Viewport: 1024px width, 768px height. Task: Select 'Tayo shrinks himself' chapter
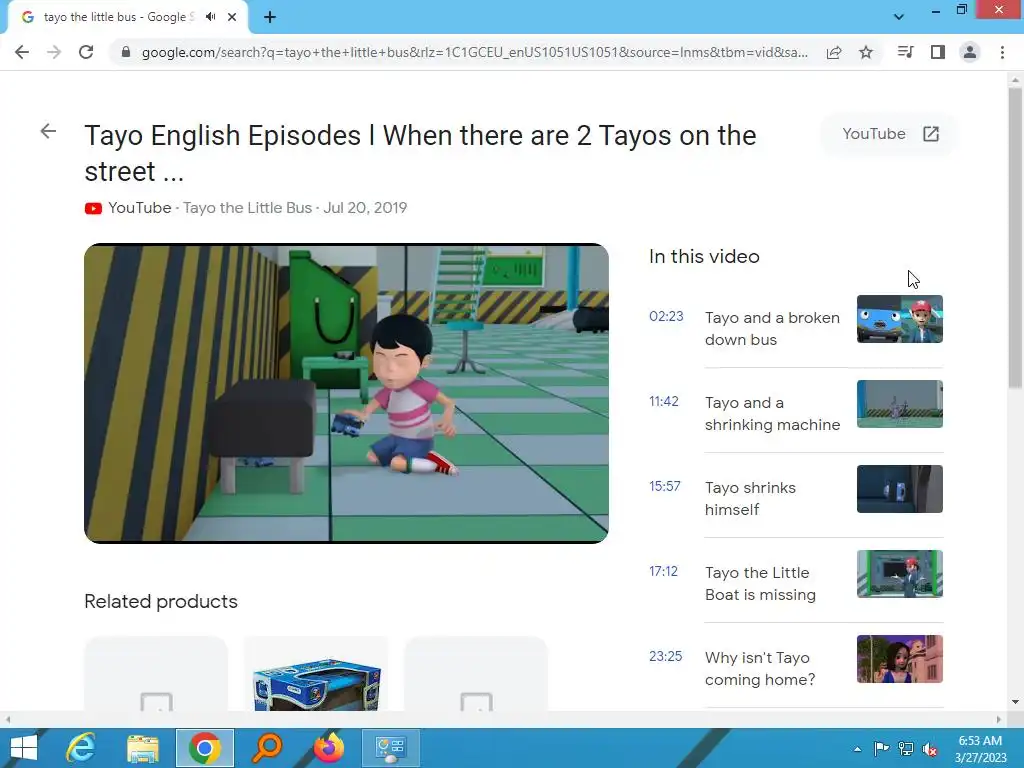tap(750, 498)
